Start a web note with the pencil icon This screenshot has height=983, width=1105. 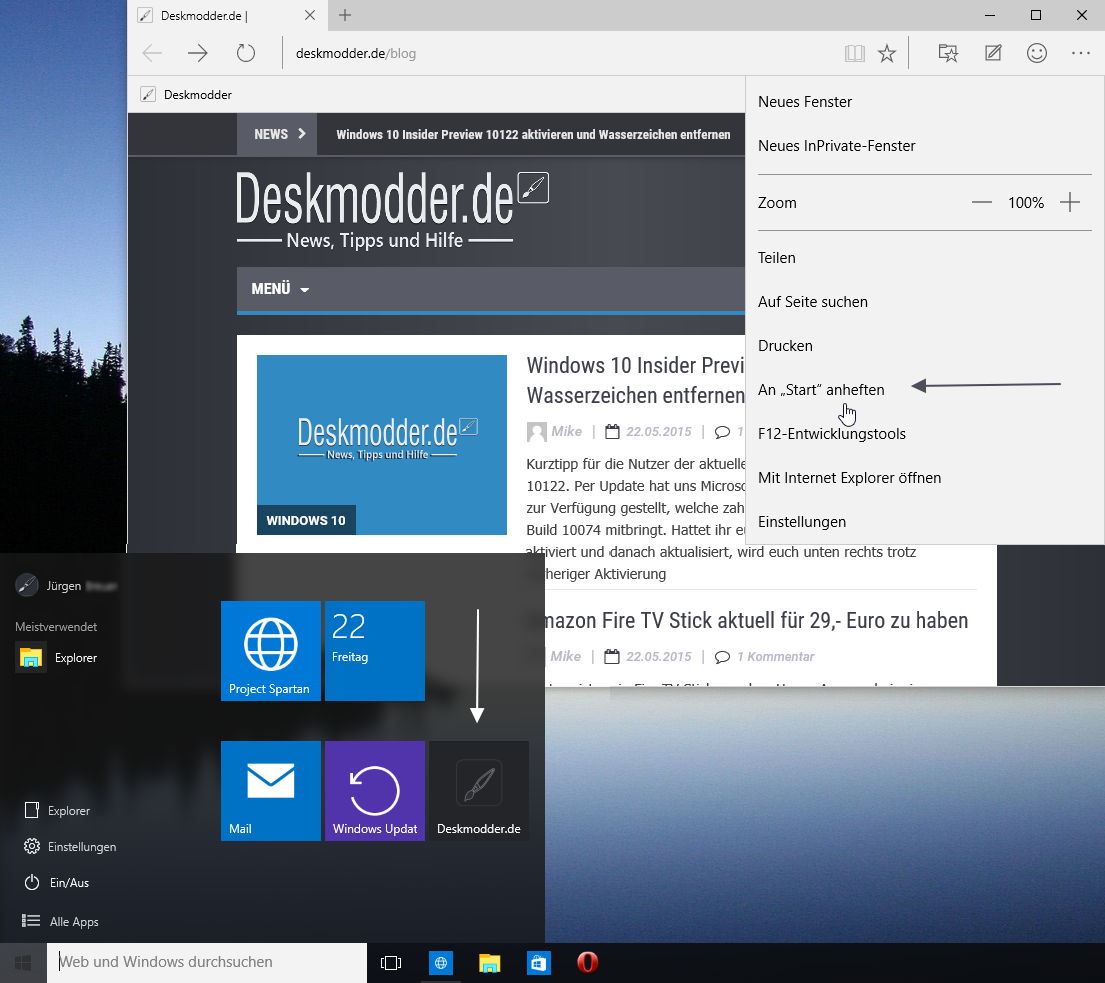click(993, 53)
